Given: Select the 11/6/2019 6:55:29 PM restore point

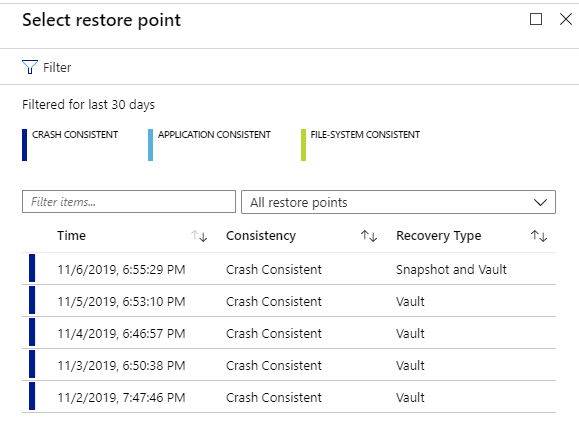Looking at the screenshot, I should coord(289,269).
